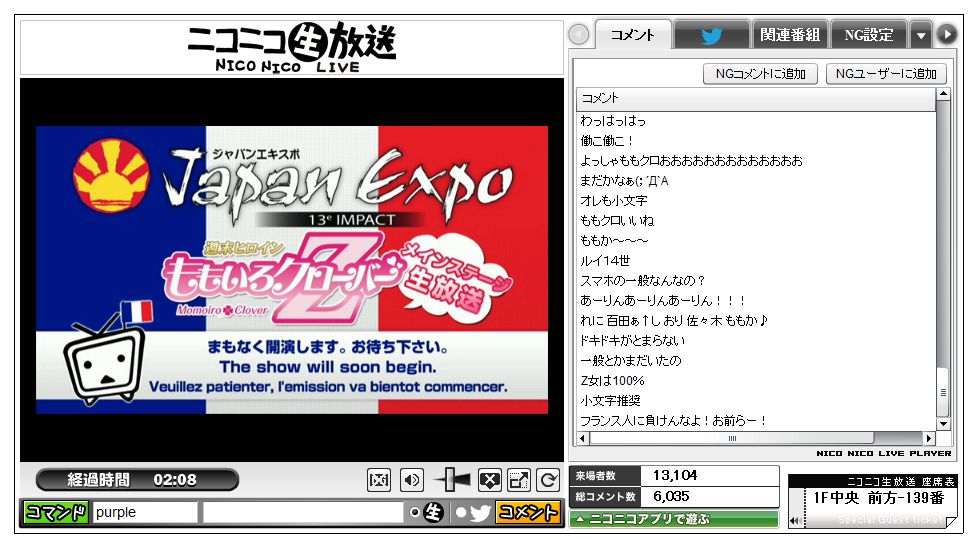Screen dimensions: 980x539
Task: Open the player in a pop-out window
Action: pos(519,480)
